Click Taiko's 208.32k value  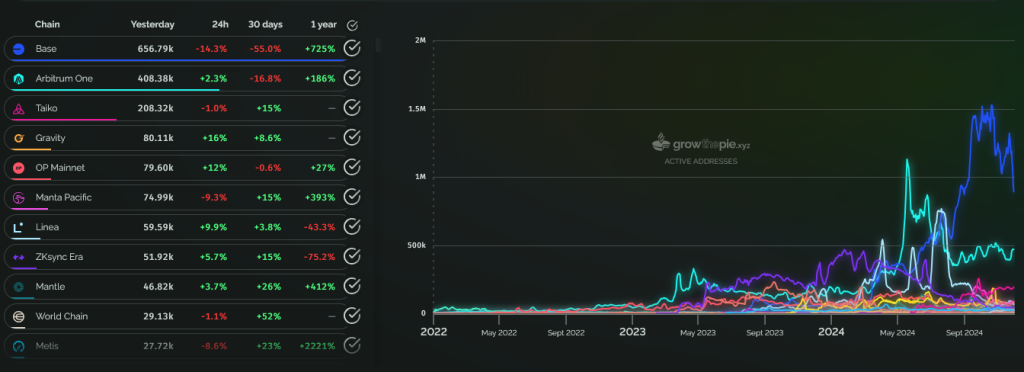pyautogui.click(x=155, y=108)
